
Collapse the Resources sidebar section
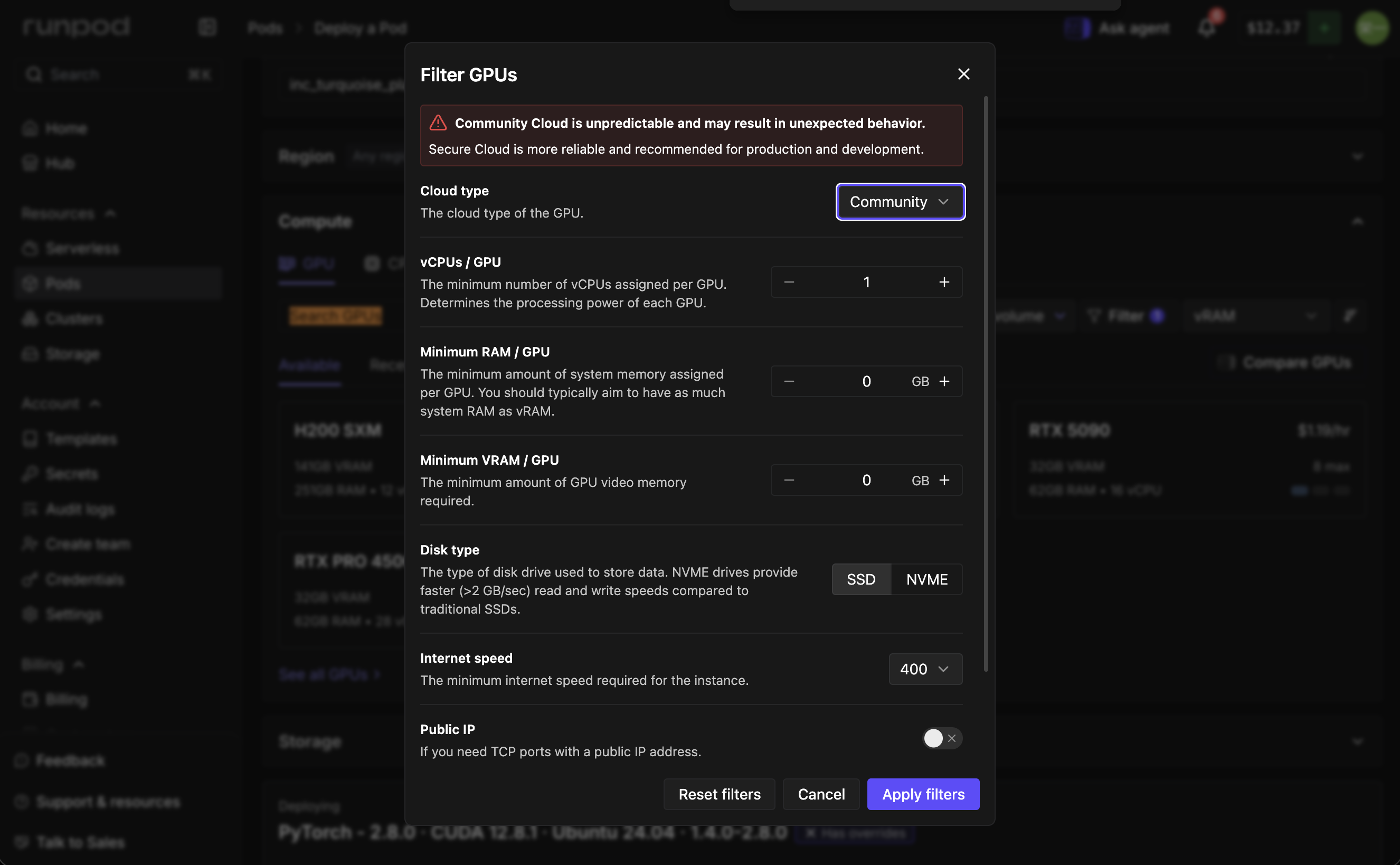[69, 213]
